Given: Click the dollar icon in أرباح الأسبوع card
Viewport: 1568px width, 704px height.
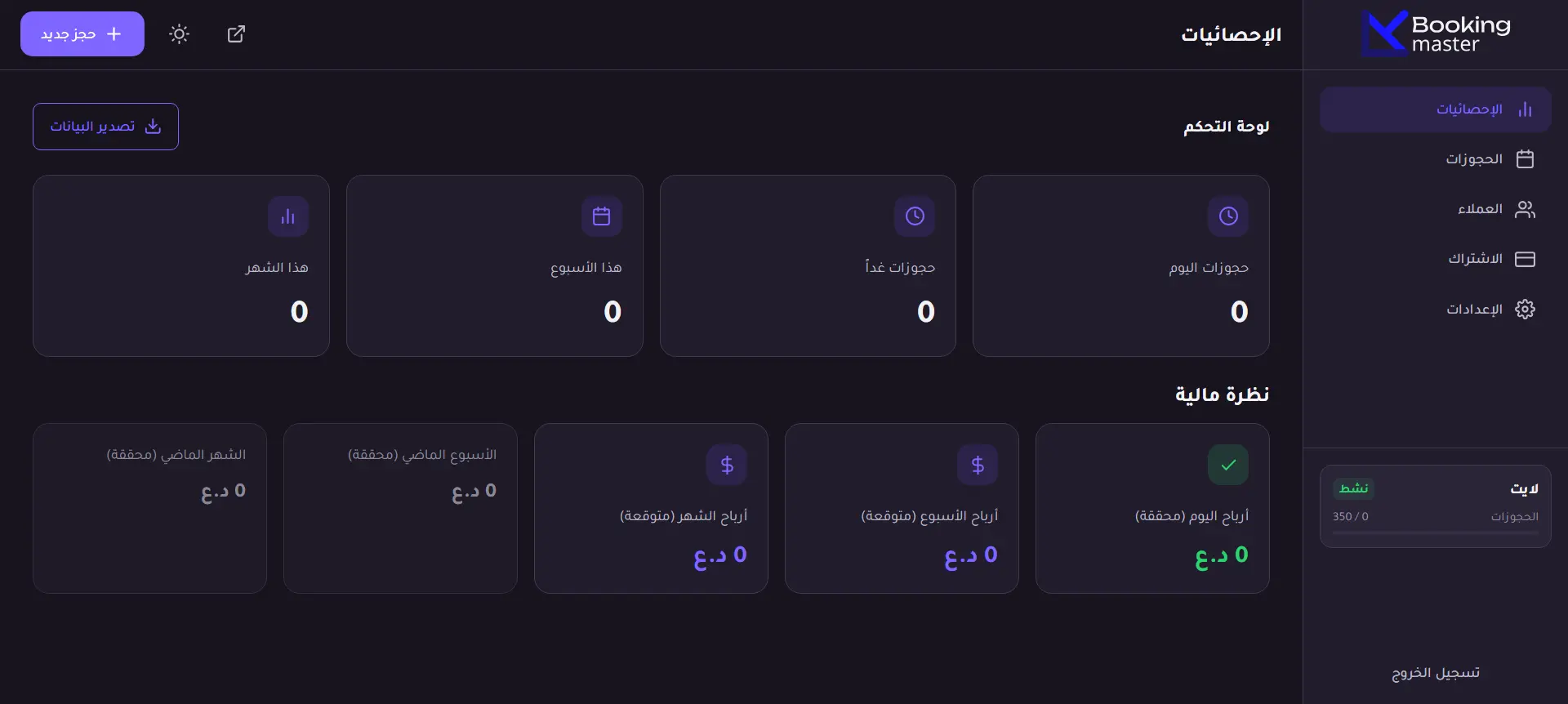Looking at the screenshot, I should [x=978, y=465].
